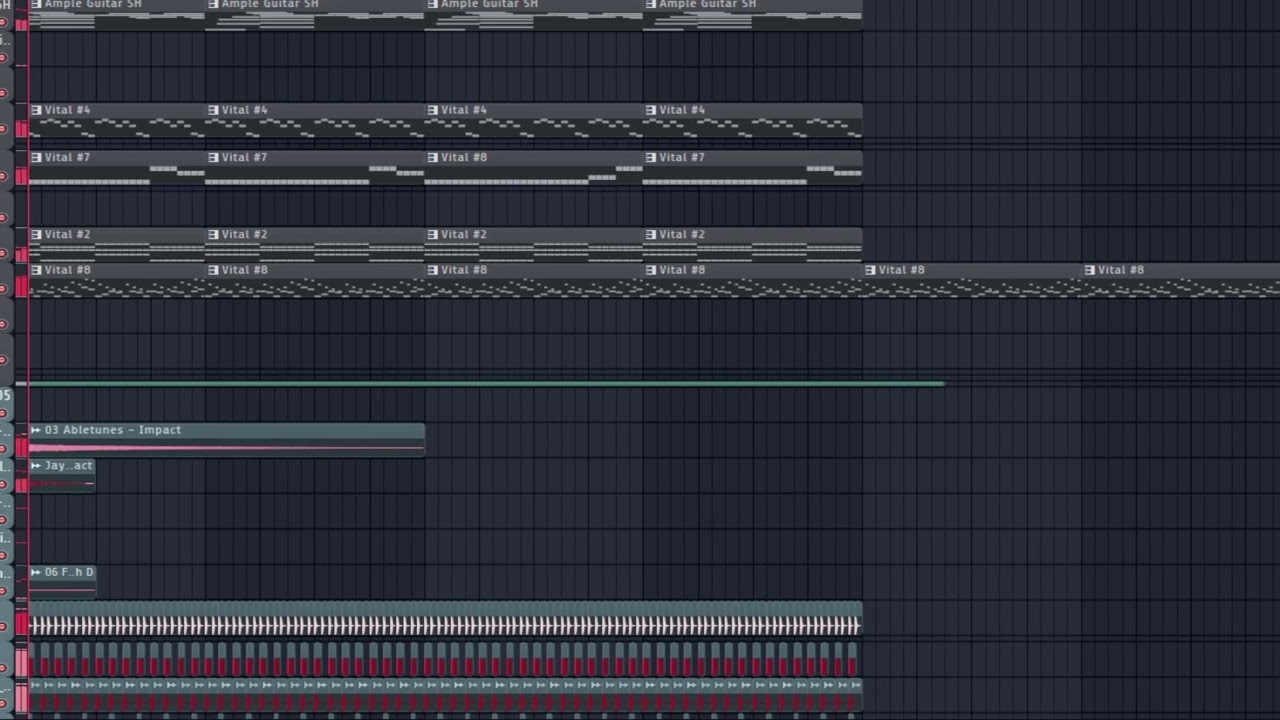1280x720 pixels.
Task: Open the Jay..act audio clip menu arrow
Action: (36, 466)
